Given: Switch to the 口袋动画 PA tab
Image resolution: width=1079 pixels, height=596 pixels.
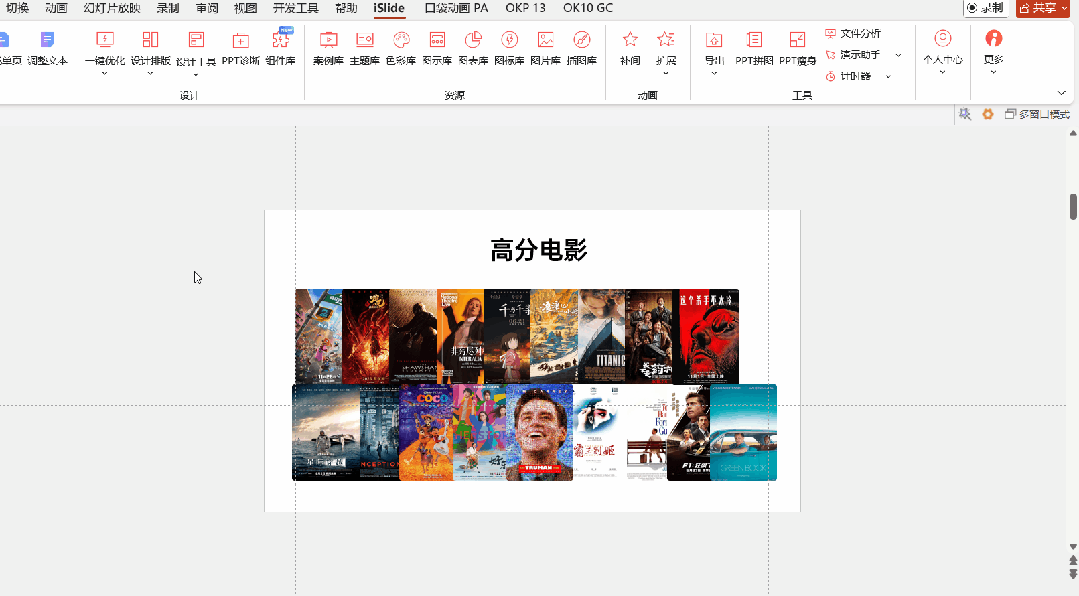Looking at the screenshot, I should tap(456, 8).
